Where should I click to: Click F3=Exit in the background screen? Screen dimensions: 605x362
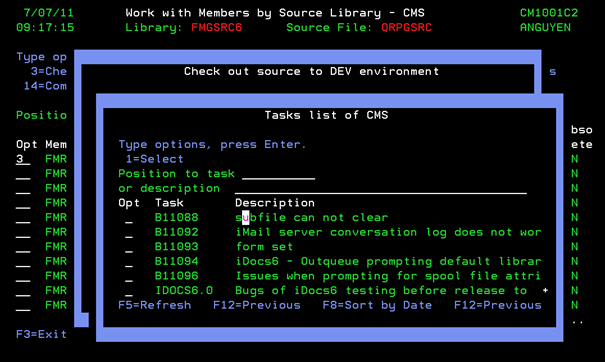[x=41, y=334]
